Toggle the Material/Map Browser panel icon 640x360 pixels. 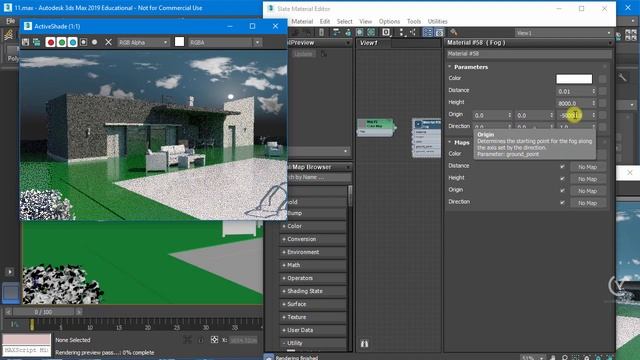point(428,32)
